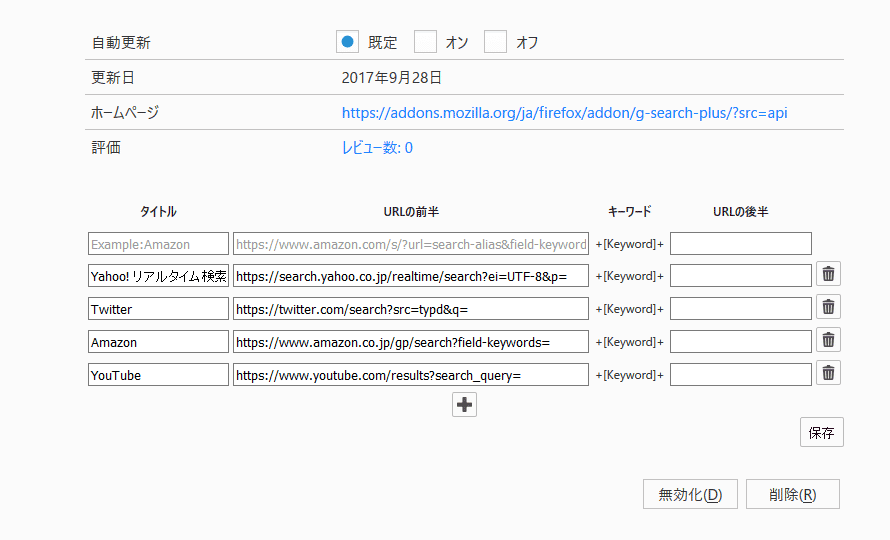Click the 保存 save button
The image size is (890, 540).
click(x=821, y=433)
